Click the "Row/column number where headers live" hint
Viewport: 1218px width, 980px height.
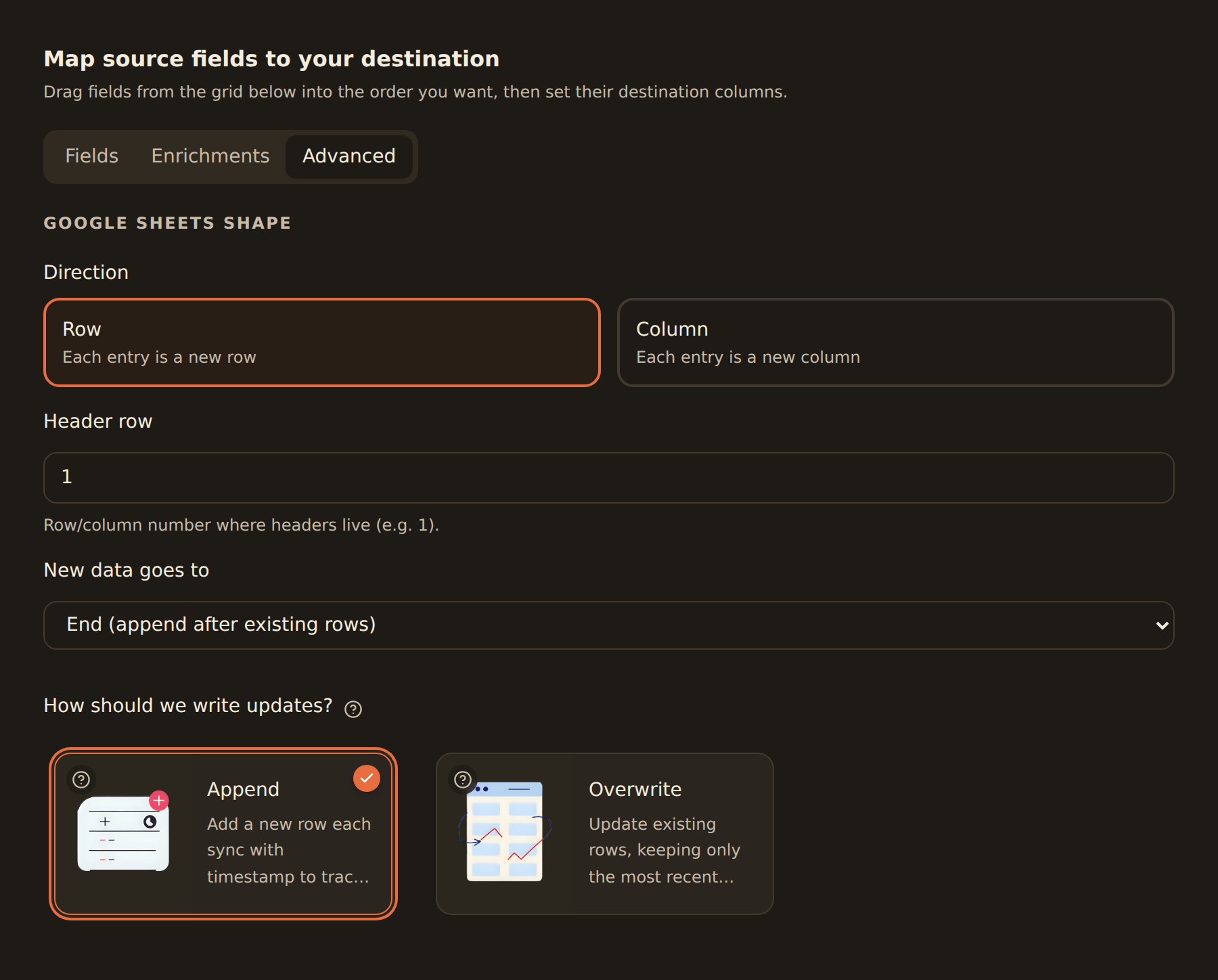pyautogui.click(x=242, y=525)
